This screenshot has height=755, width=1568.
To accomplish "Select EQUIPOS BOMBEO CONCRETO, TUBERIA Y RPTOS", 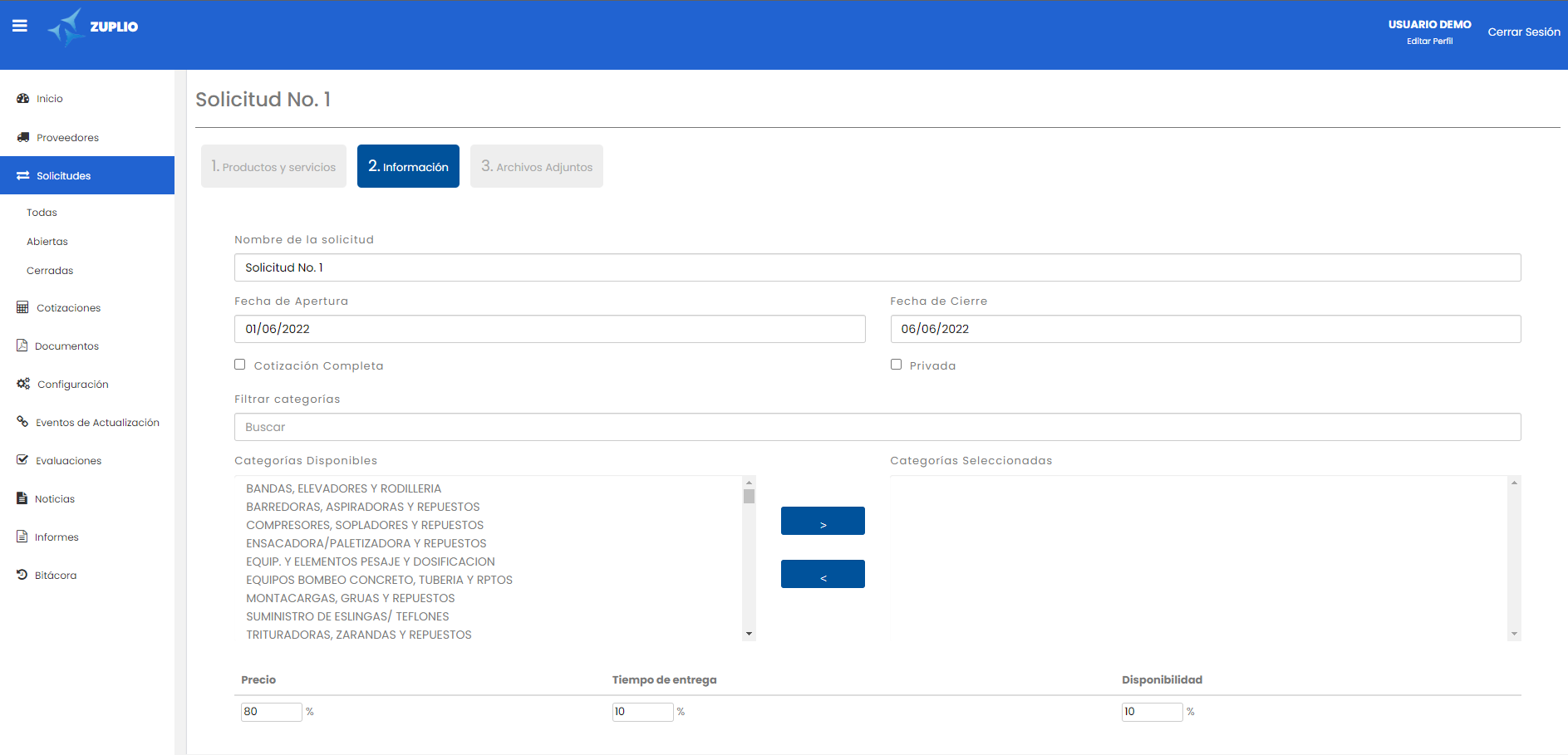I will [x=379, y=580].
